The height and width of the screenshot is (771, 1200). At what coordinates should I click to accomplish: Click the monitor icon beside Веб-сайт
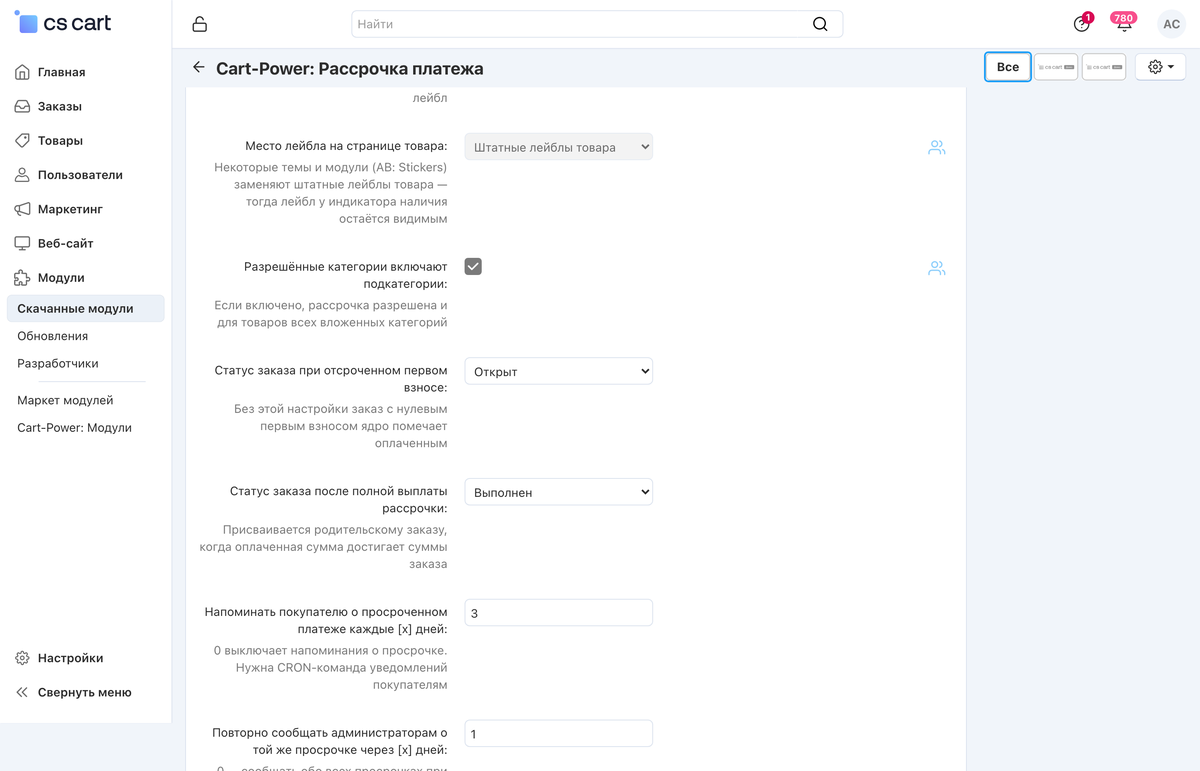(x=22, y=243)
